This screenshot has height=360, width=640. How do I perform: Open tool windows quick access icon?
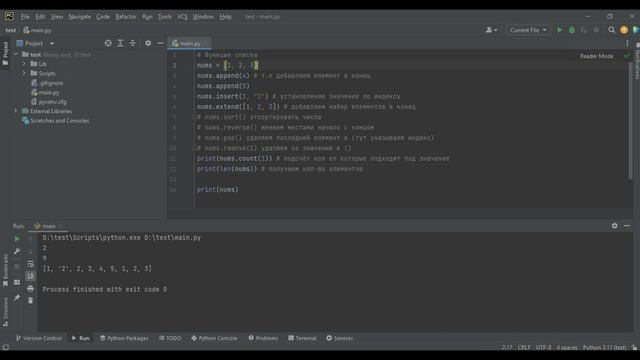point(5,347)
